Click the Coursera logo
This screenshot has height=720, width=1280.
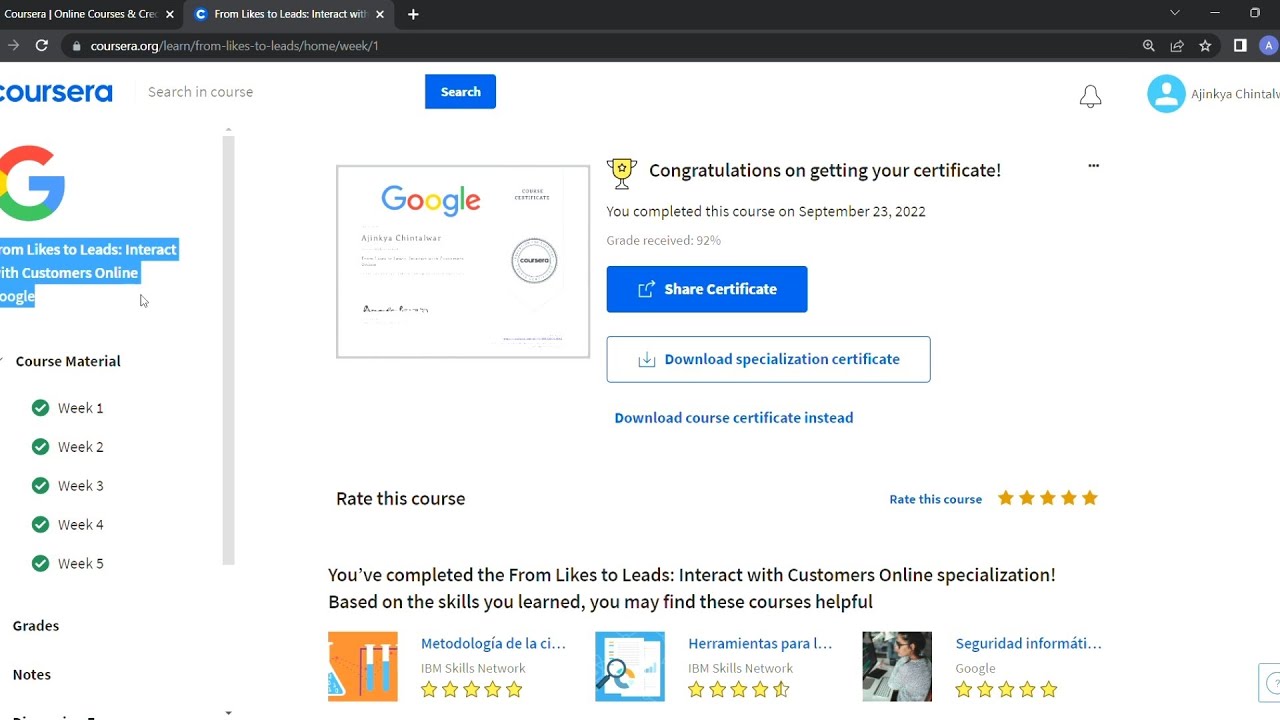[56, 92]
